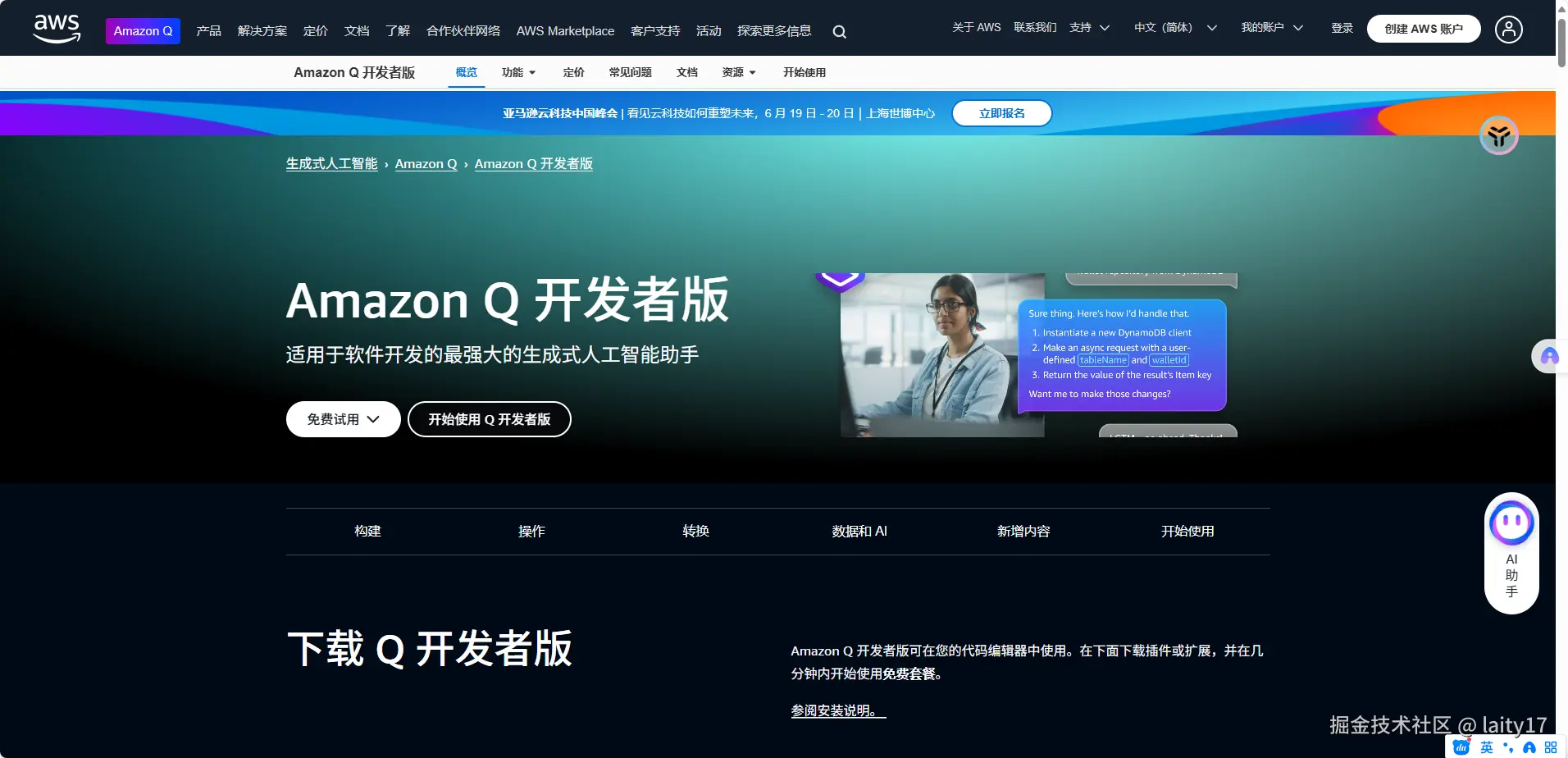
Task: Switch to the 操作 section tab
Action: (x=531, y=532)
